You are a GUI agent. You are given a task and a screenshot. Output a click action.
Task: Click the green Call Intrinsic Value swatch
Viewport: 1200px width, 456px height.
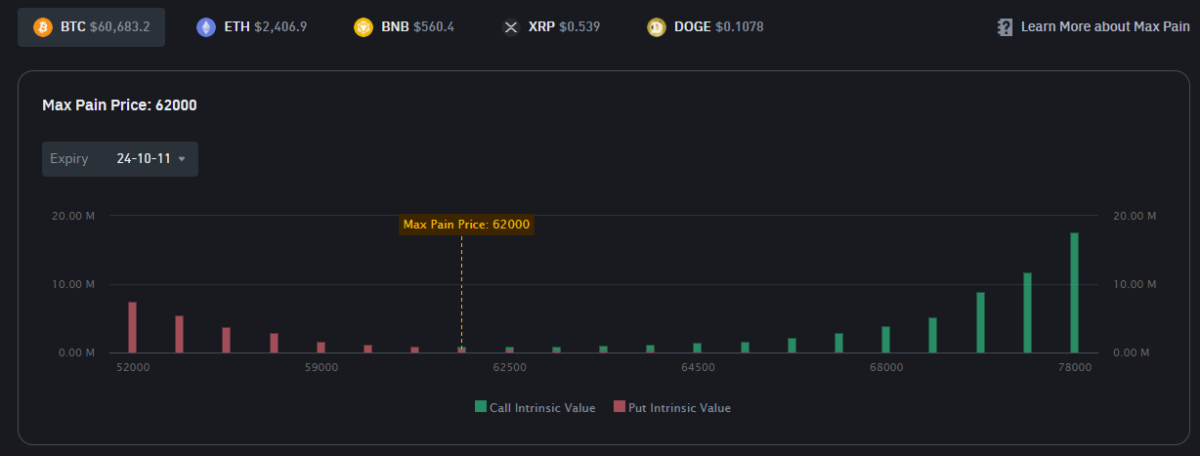tap(480, 407)
